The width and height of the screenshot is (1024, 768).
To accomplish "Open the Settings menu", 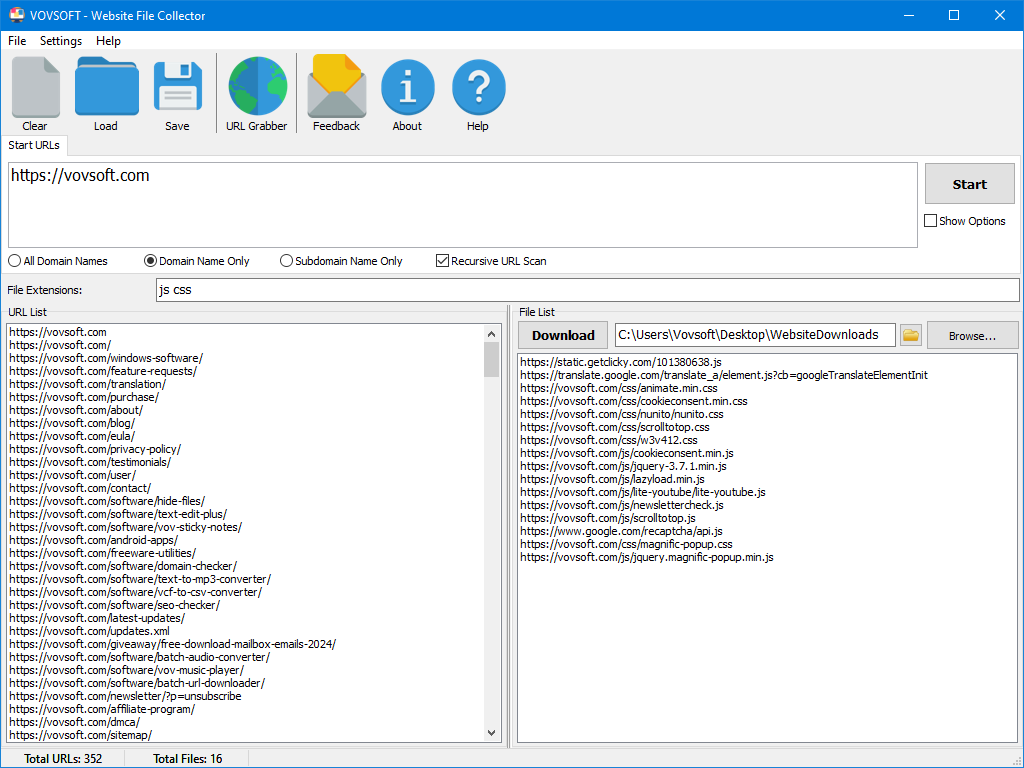I will tap(60, 41).
